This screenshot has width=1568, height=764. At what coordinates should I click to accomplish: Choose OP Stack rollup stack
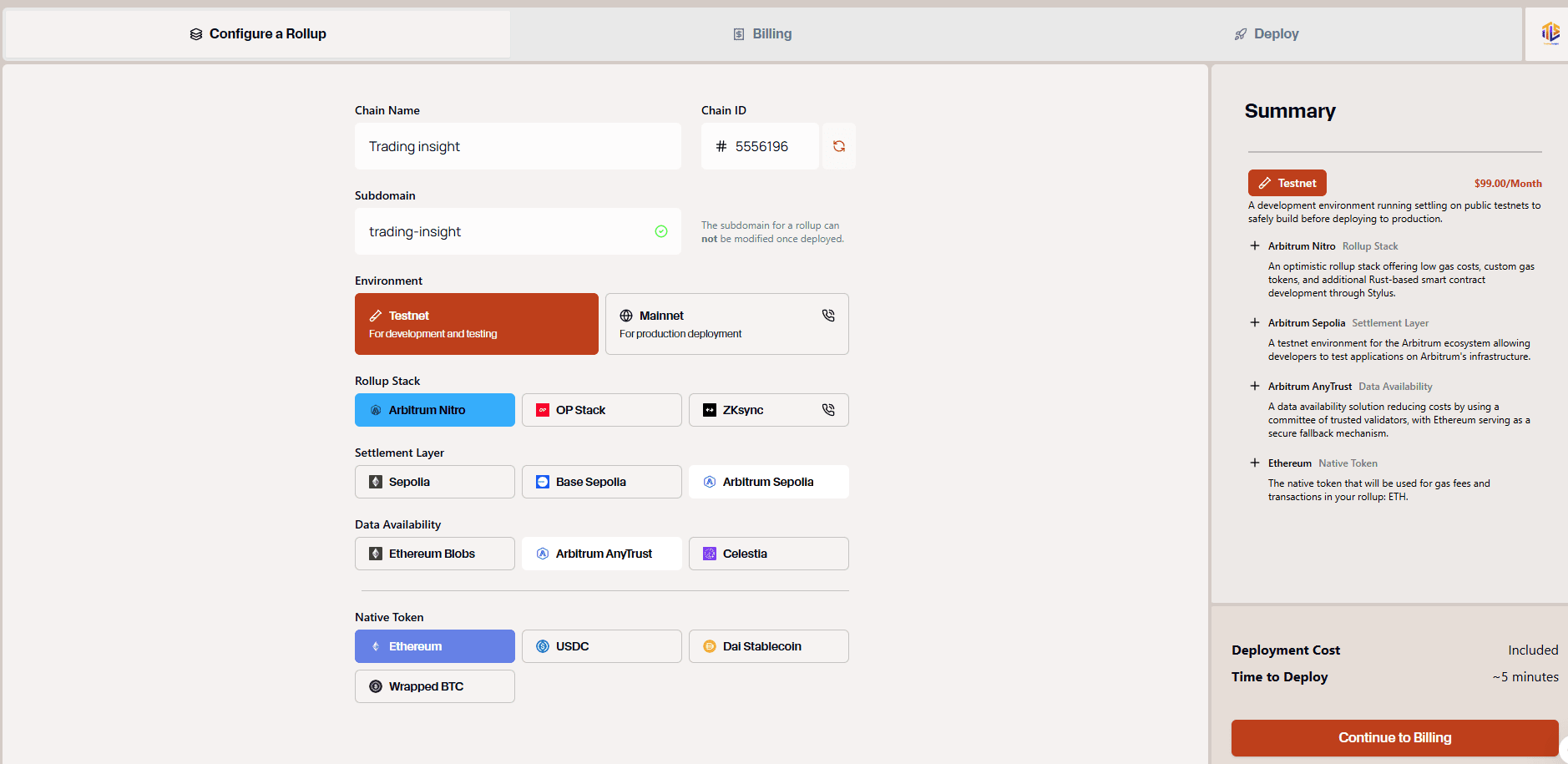(602, 410)
